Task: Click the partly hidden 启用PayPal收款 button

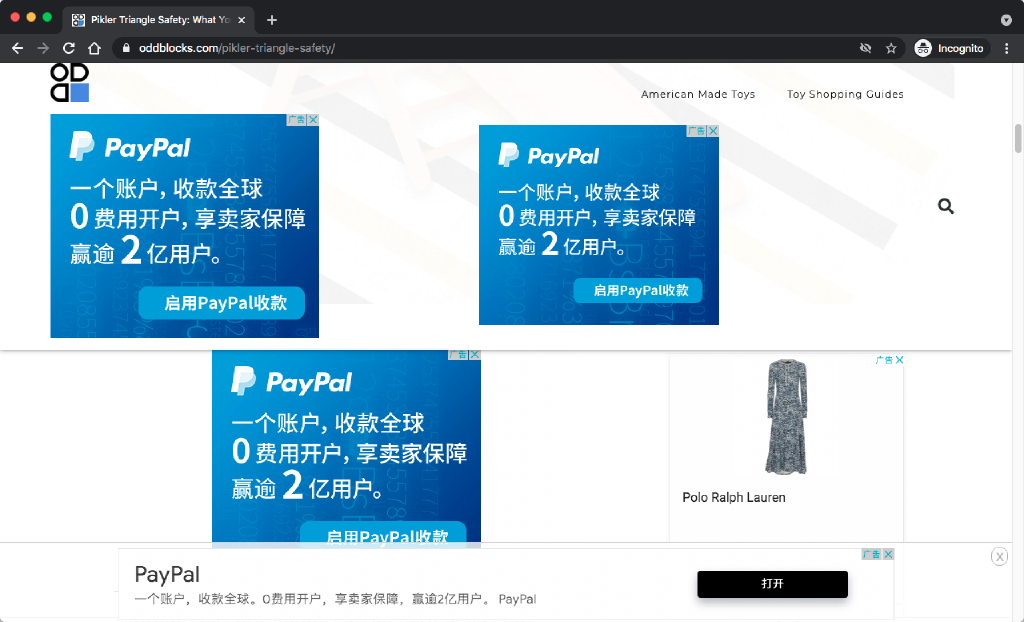Action: 383,532
